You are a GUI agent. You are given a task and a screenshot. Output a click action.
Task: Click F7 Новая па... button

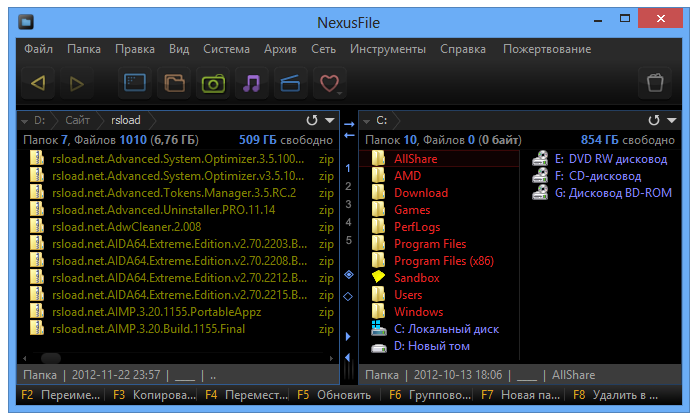(x=520, y=395)
